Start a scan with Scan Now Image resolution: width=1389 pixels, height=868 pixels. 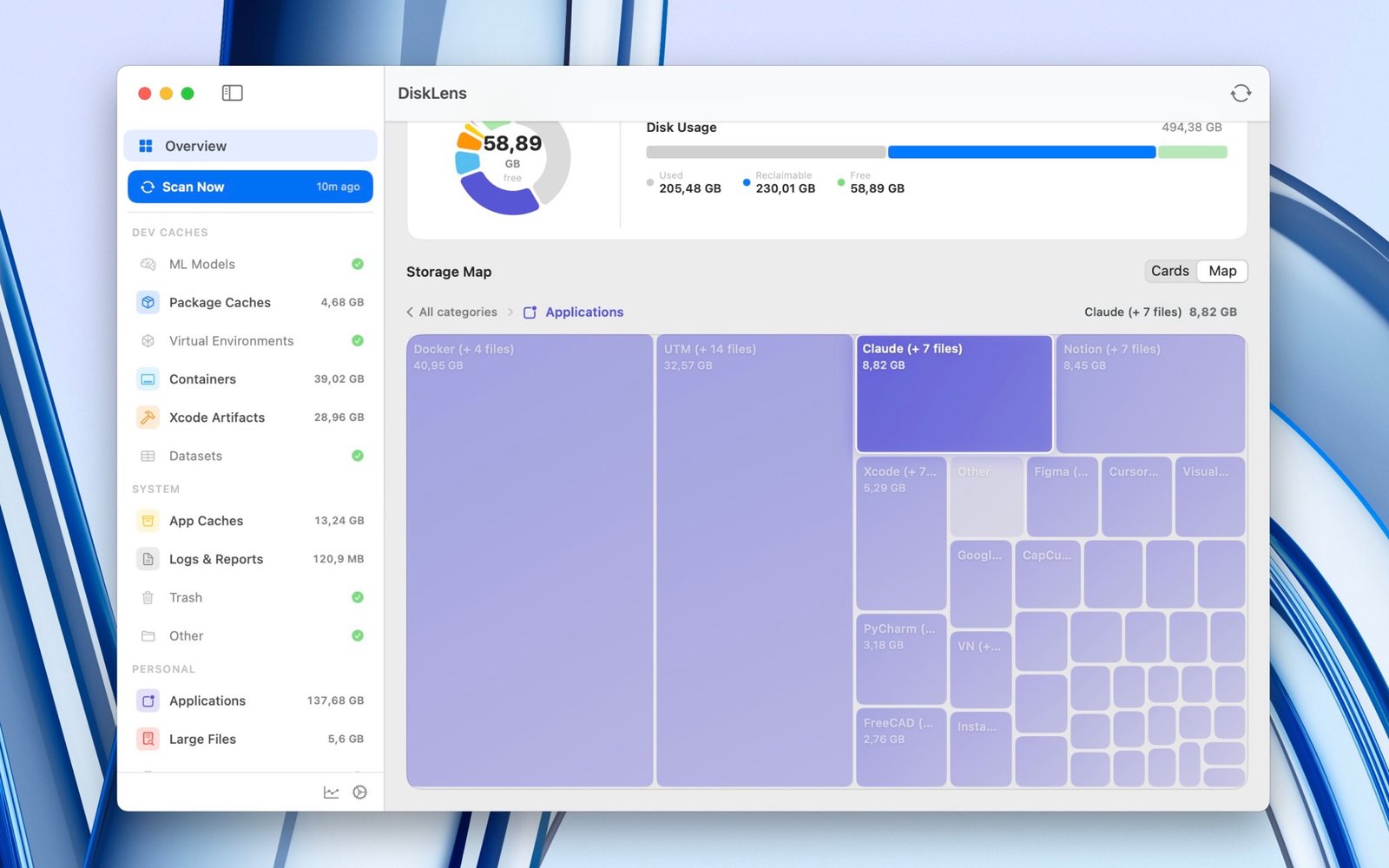250,187
